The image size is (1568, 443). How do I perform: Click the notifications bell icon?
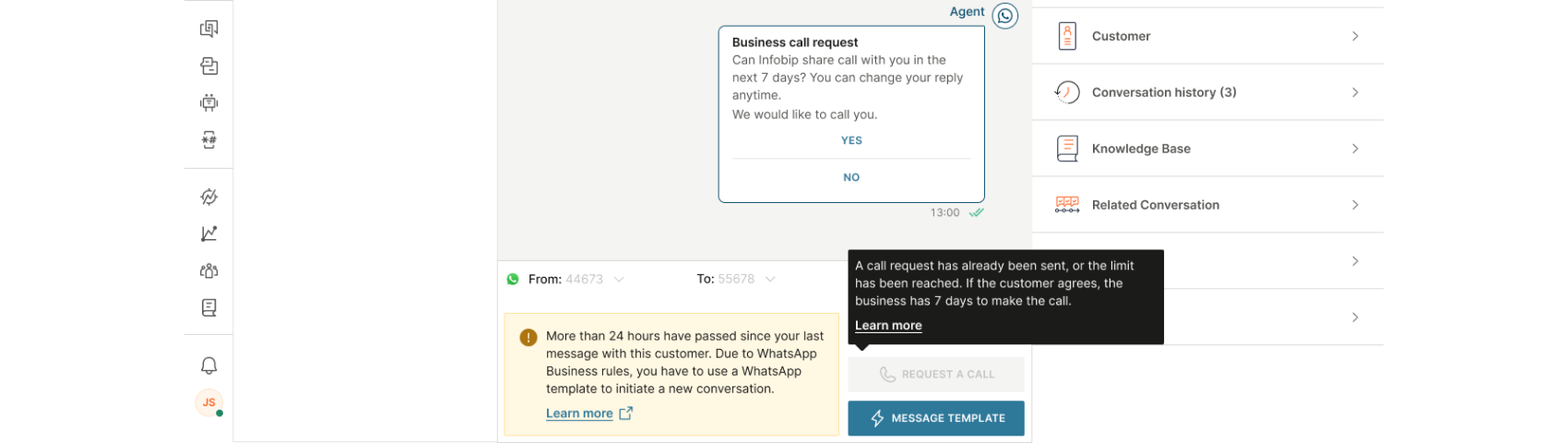pyautogui.click(x=209, y=365)
